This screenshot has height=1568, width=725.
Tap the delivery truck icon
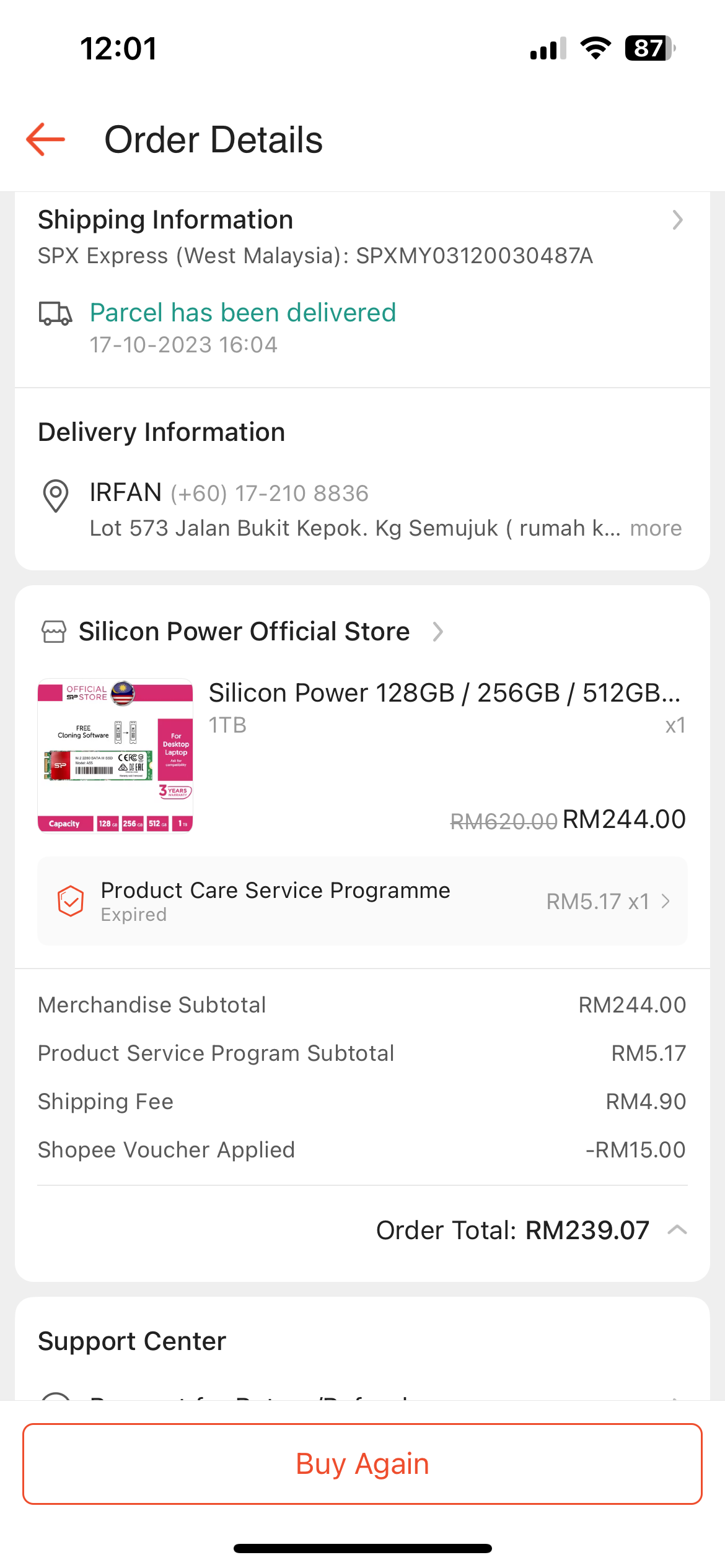[55, 314]
